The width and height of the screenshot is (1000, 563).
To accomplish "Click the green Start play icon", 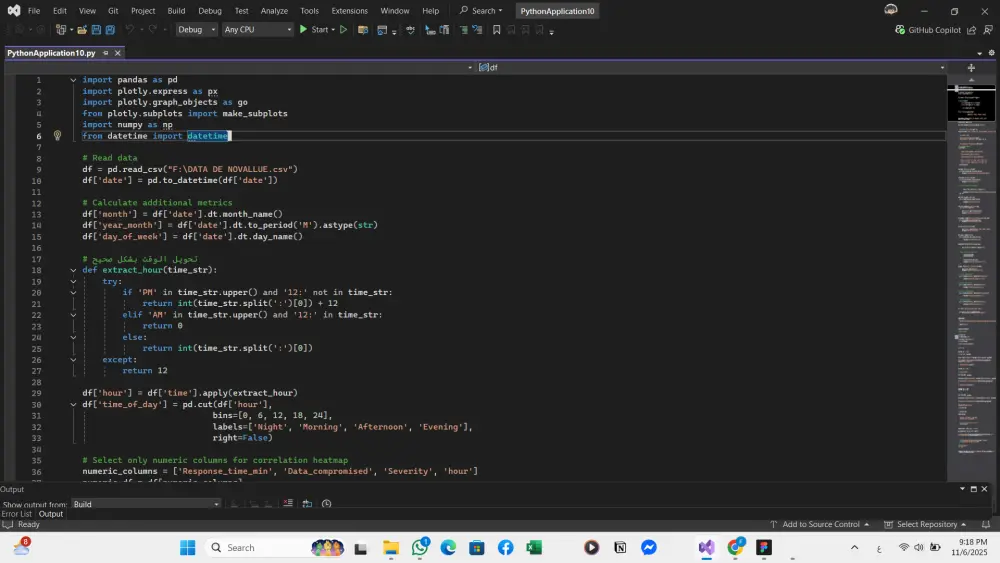I will [x=304, y=29].
